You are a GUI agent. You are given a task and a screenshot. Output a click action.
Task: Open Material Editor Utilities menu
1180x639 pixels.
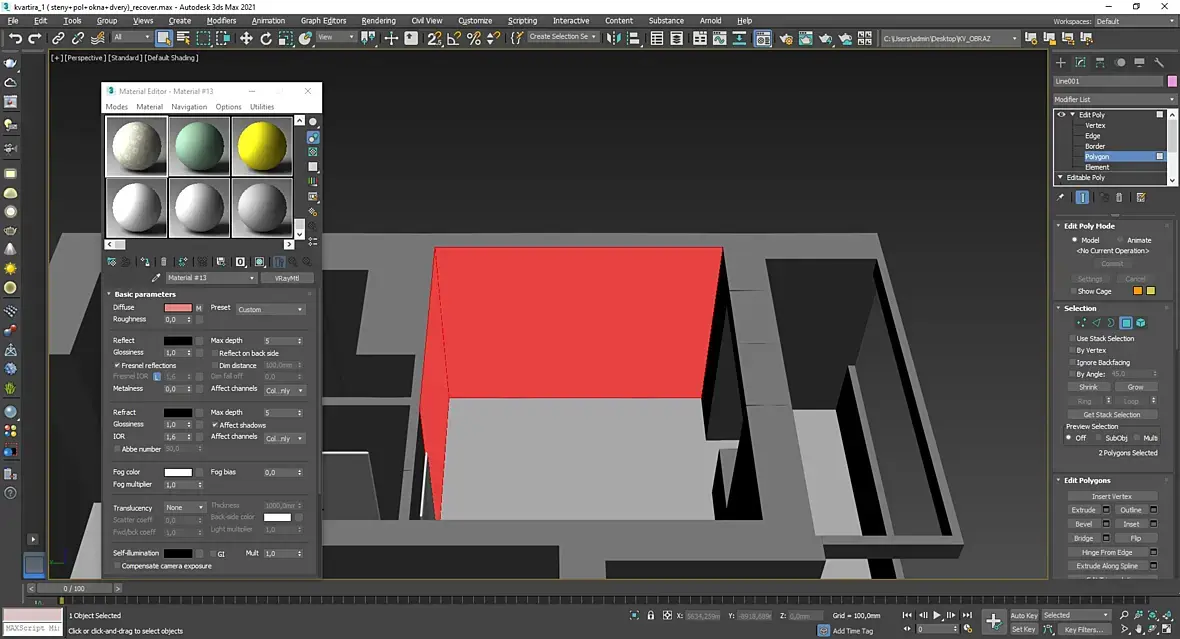262,107
